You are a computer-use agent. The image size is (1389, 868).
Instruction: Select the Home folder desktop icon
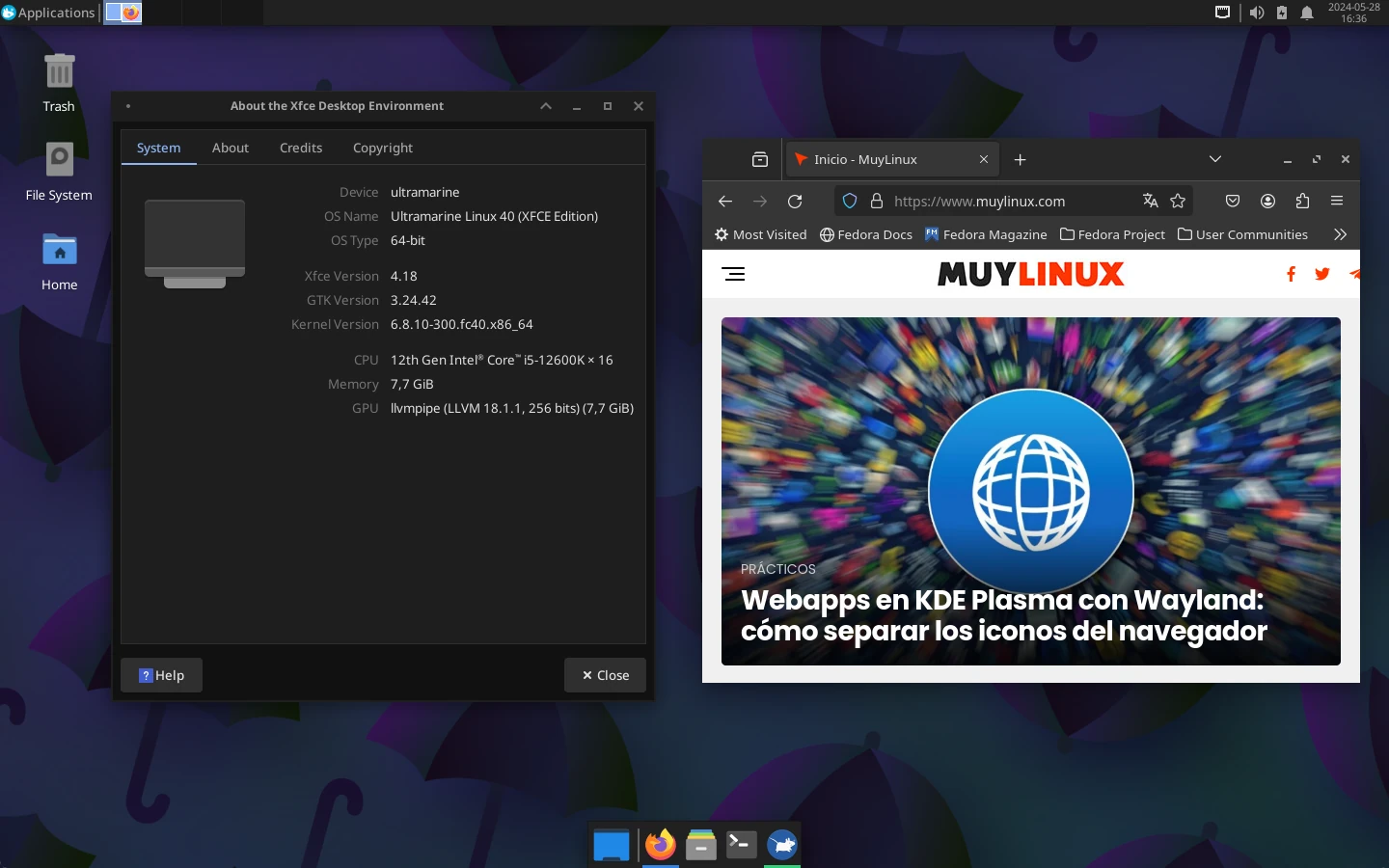tap(59, 261)
